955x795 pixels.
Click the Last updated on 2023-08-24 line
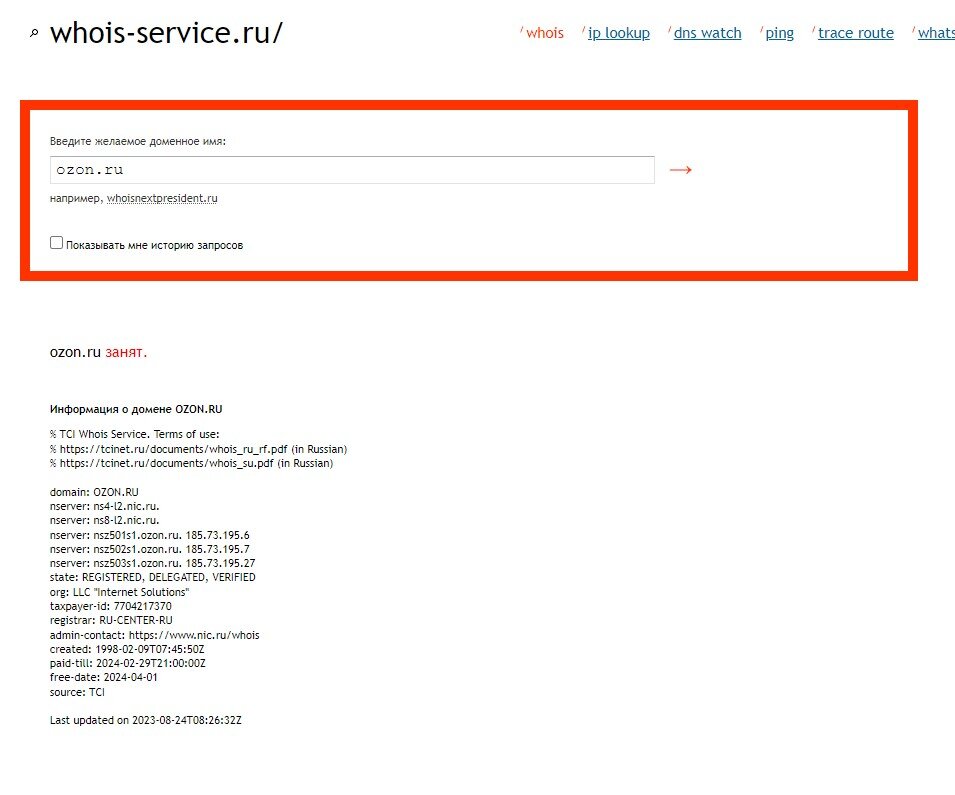[146, 720]
